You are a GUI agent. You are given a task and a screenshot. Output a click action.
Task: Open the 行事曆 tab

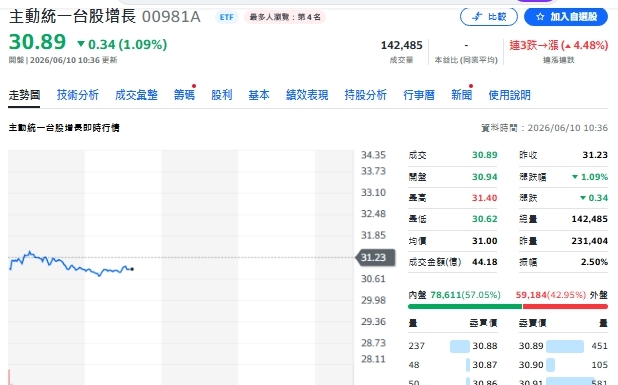419,95
